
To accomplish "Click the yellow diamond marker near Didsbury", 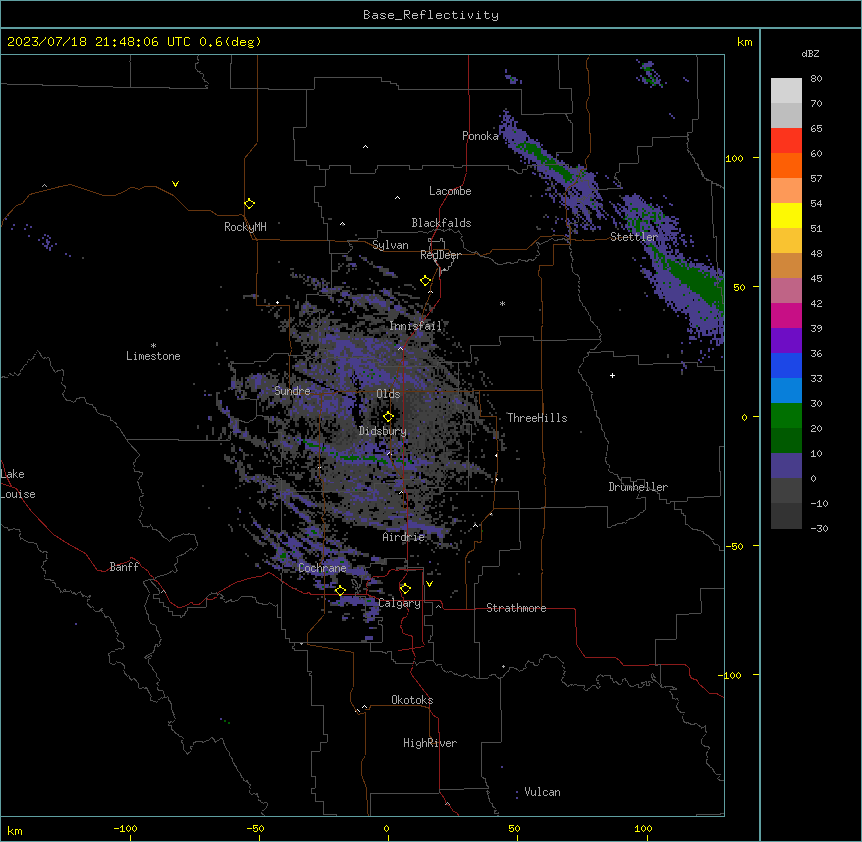I will point(388,417).
